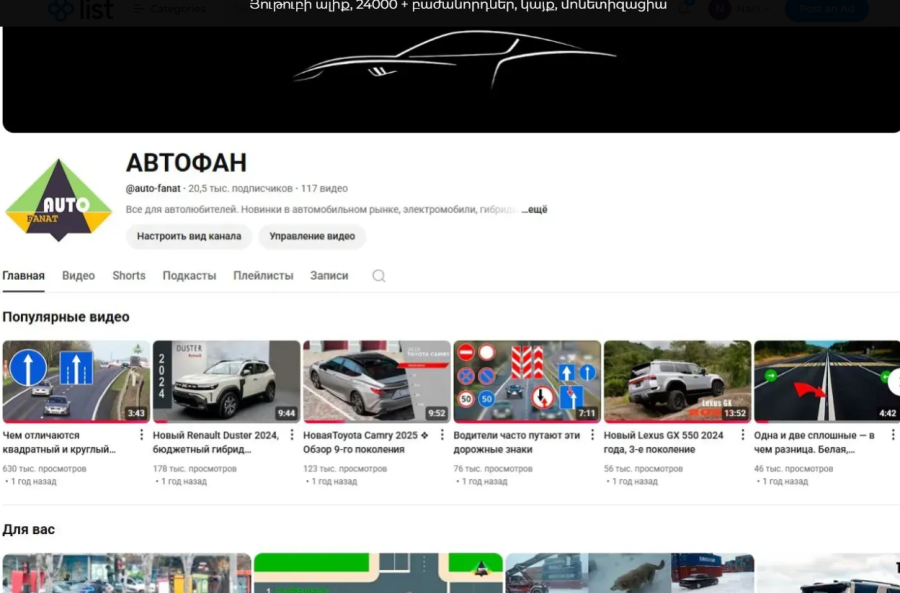Click the search icon in channel tabs
The image size is (900, 593).
click(x=379, y=276)
